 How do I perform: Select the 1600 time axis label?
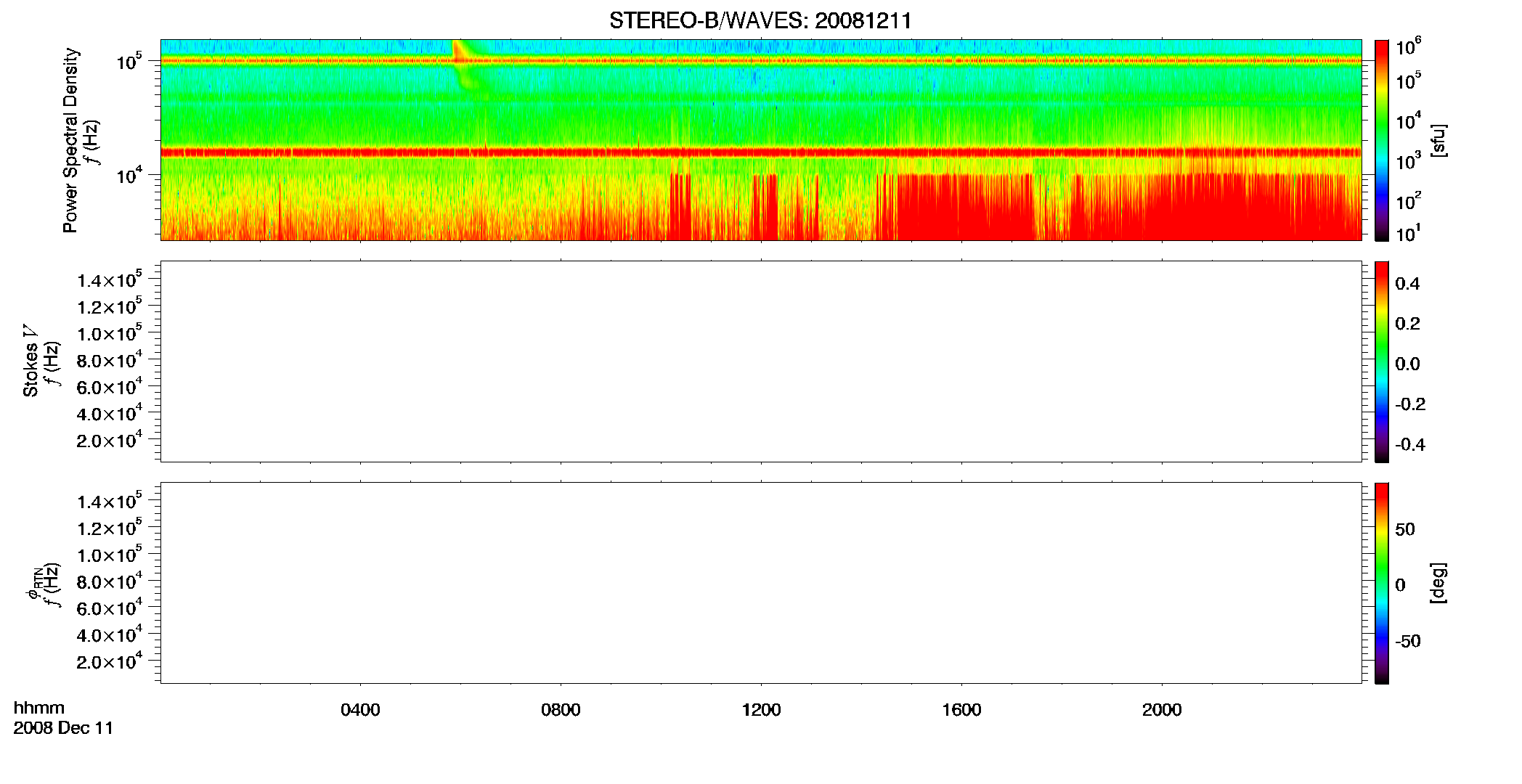click(x=961, y=710)
